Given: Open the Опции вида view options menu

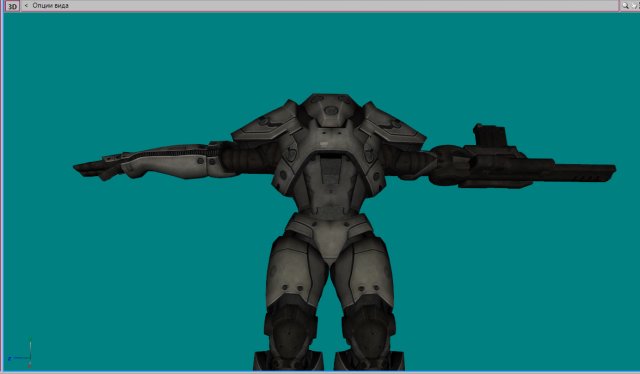Looking at the screenshot, I should (50, 6).
